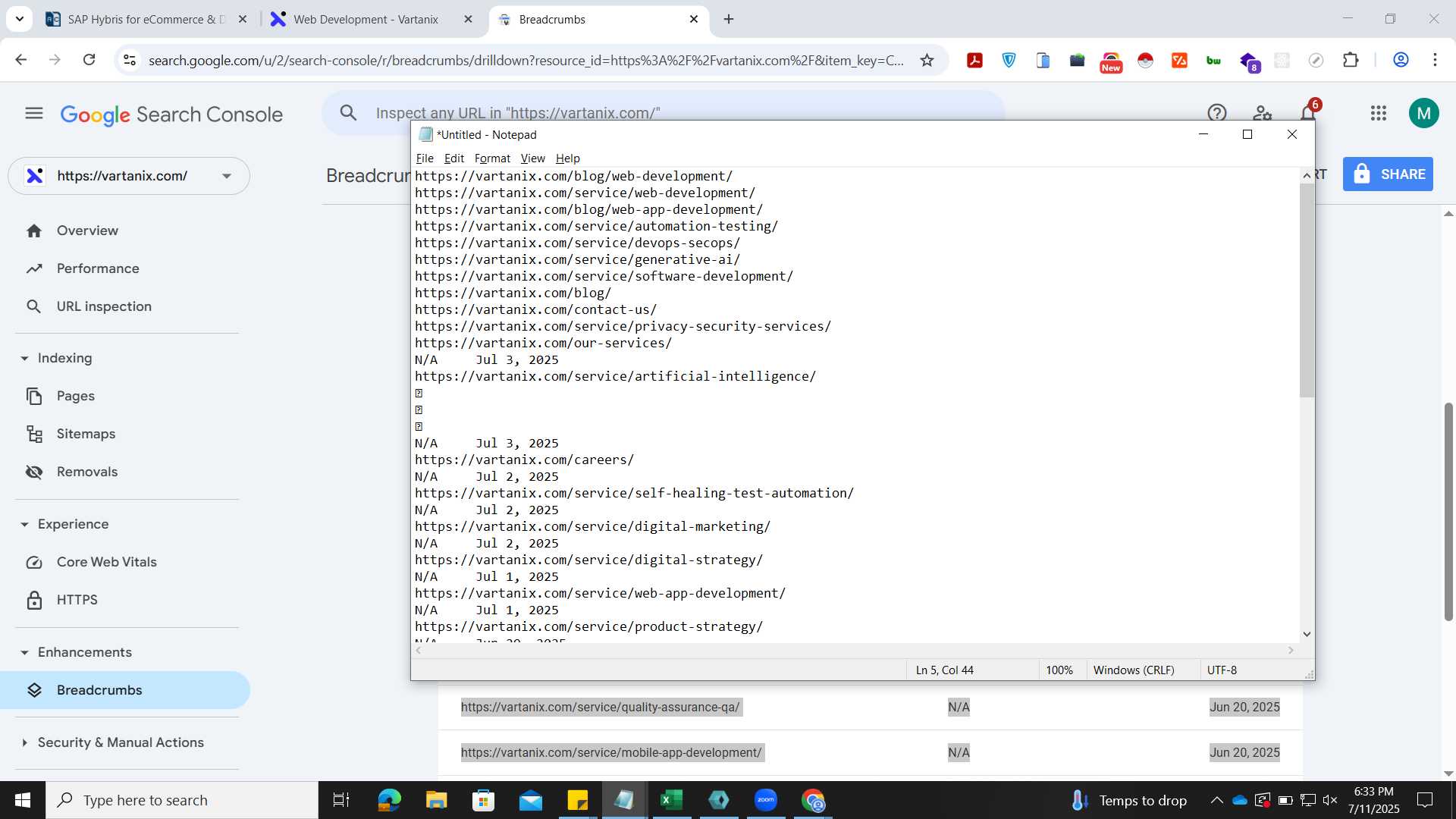
Task: Open Sticky Notes from taskbar
Action: 577,800
